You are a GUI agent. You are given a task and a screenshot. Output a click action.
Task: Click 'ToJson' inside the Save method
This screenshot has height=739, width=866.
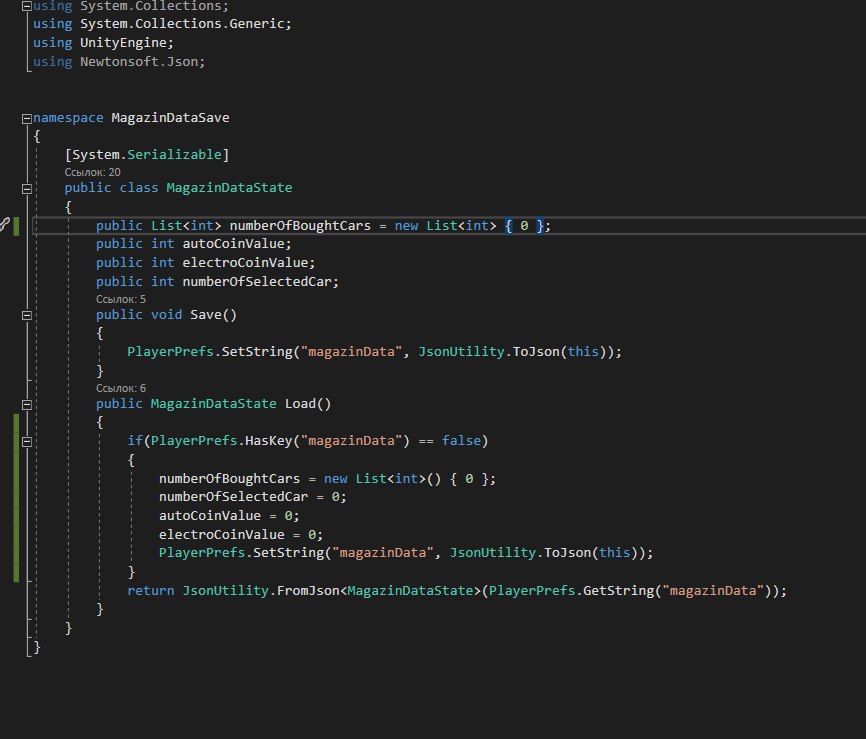point(536,352)
